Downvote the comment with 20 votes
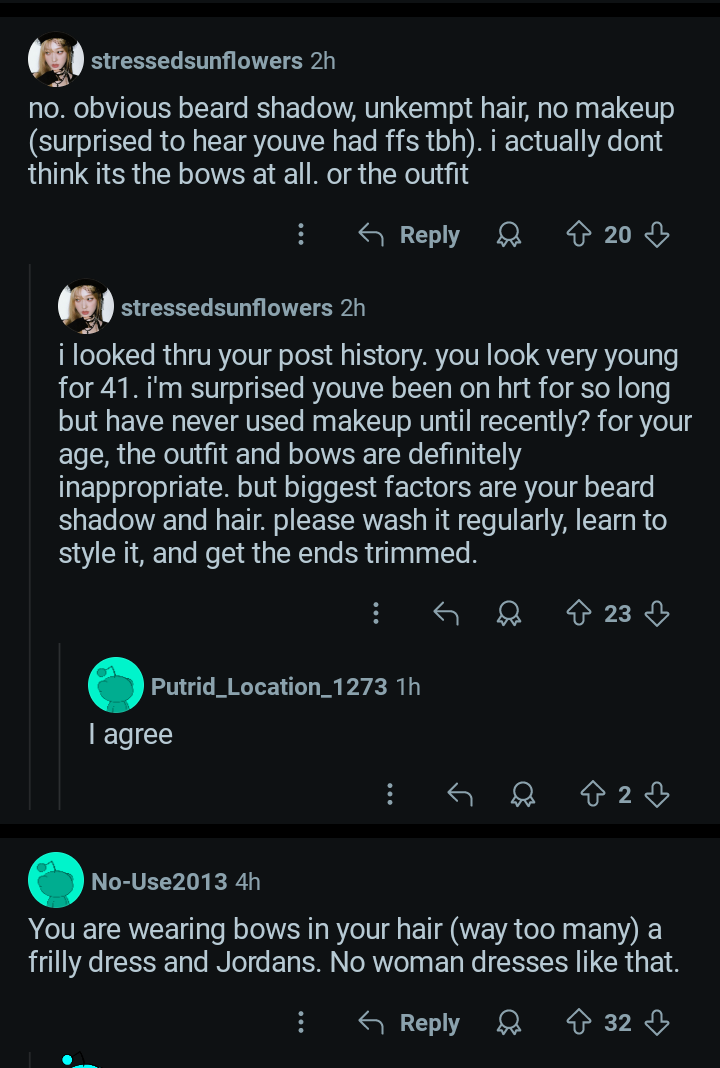Viewport: 720px width, 1068px height. 656,235
